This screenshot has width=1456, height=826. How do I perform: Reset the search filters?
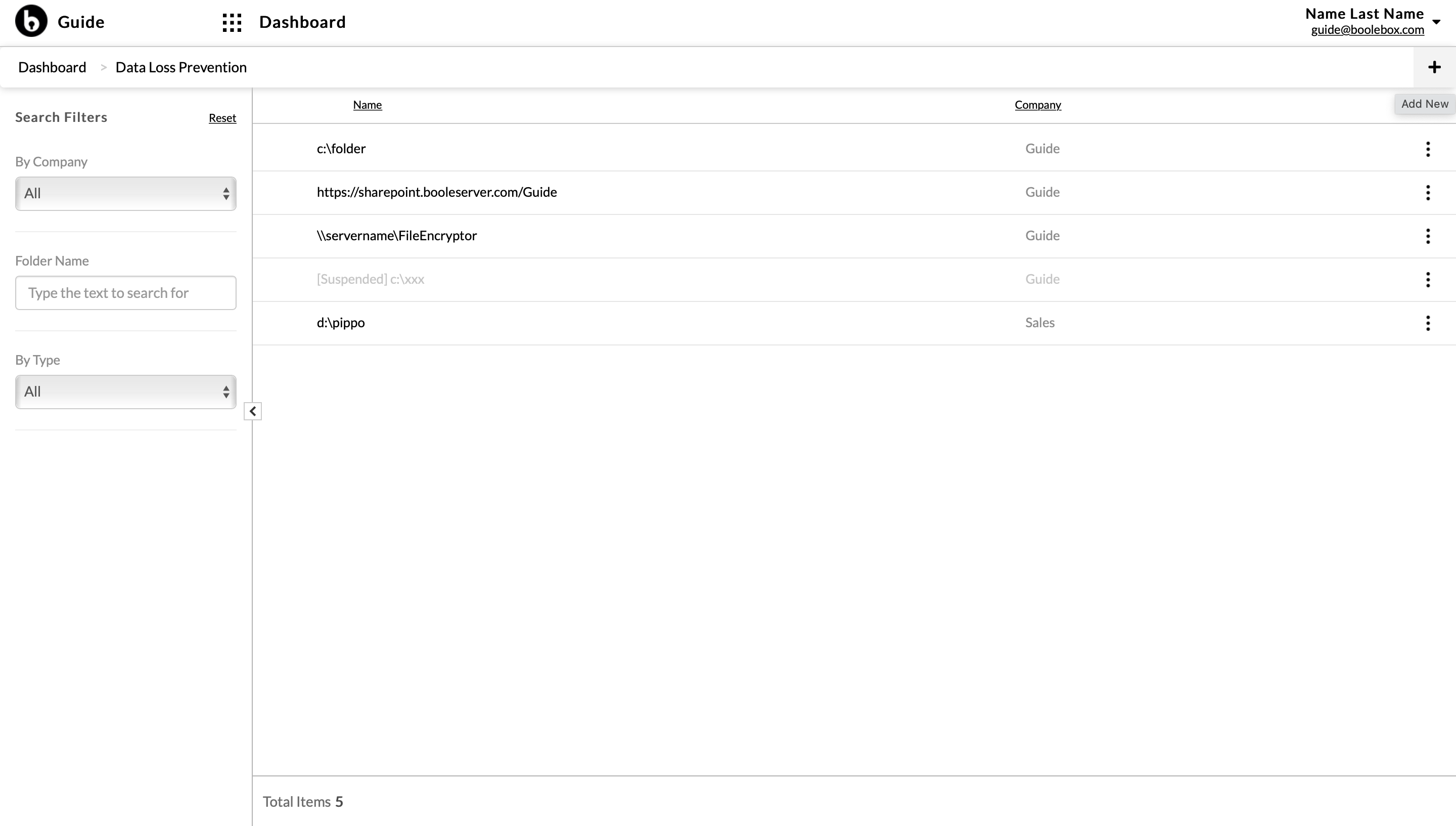222,117
